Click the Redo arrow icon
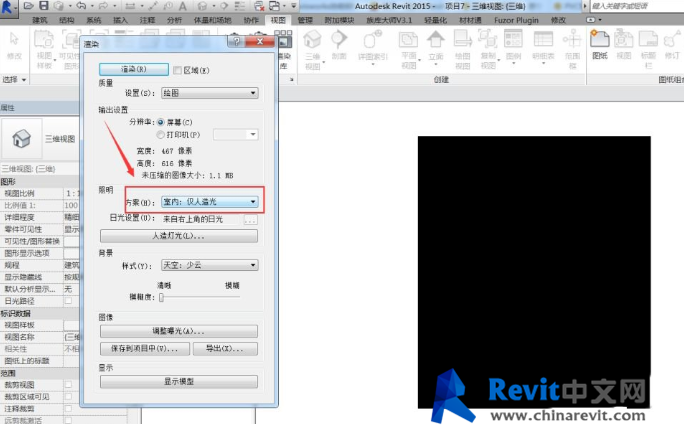This screenshot has height=429, width=684. point(104,6)
